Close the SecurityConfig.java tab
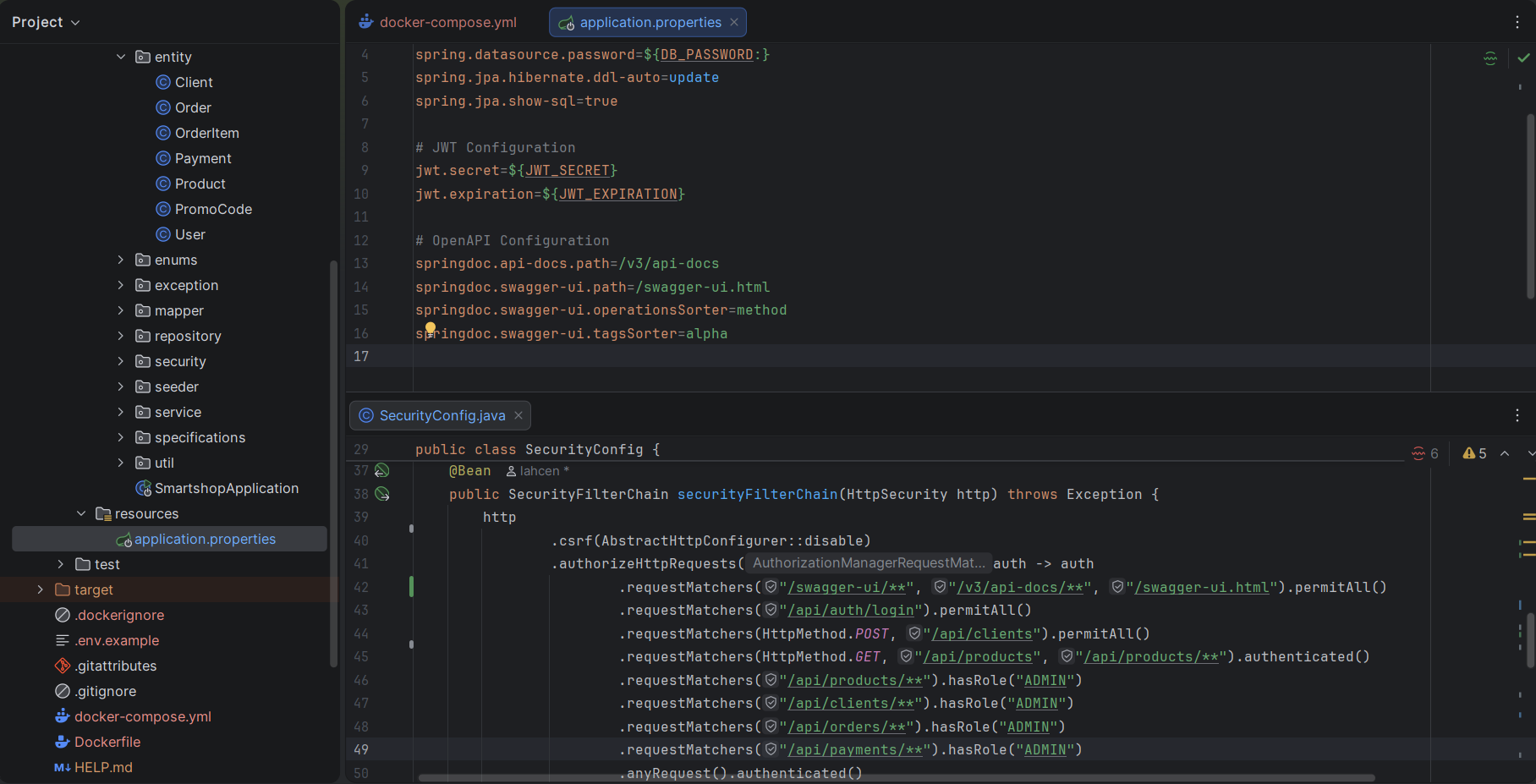Viewport: 1536px width, 784px height. click(518, 415)
